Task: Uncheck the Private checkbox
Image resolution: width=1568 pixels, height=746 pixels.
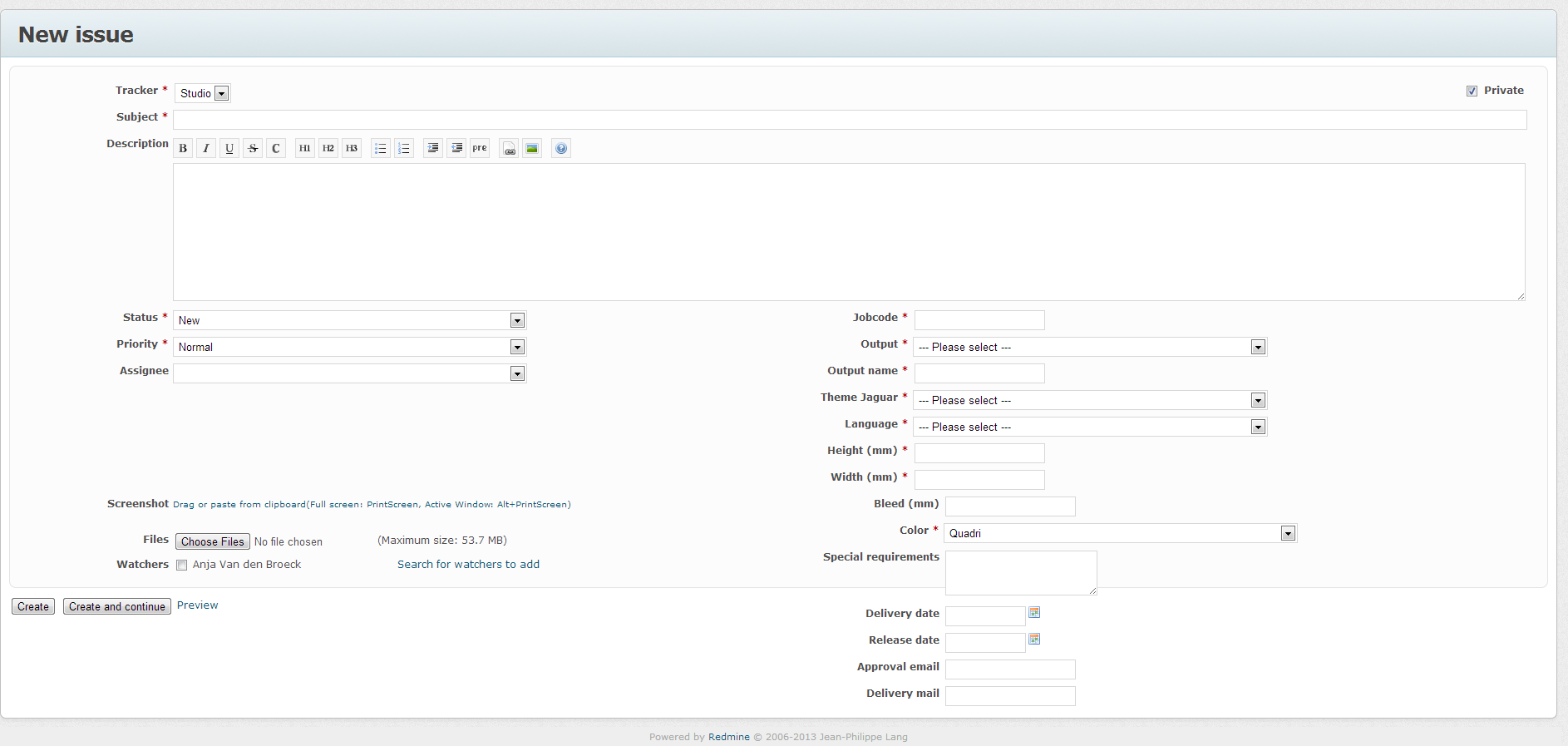Action: tap(1472, 91)
